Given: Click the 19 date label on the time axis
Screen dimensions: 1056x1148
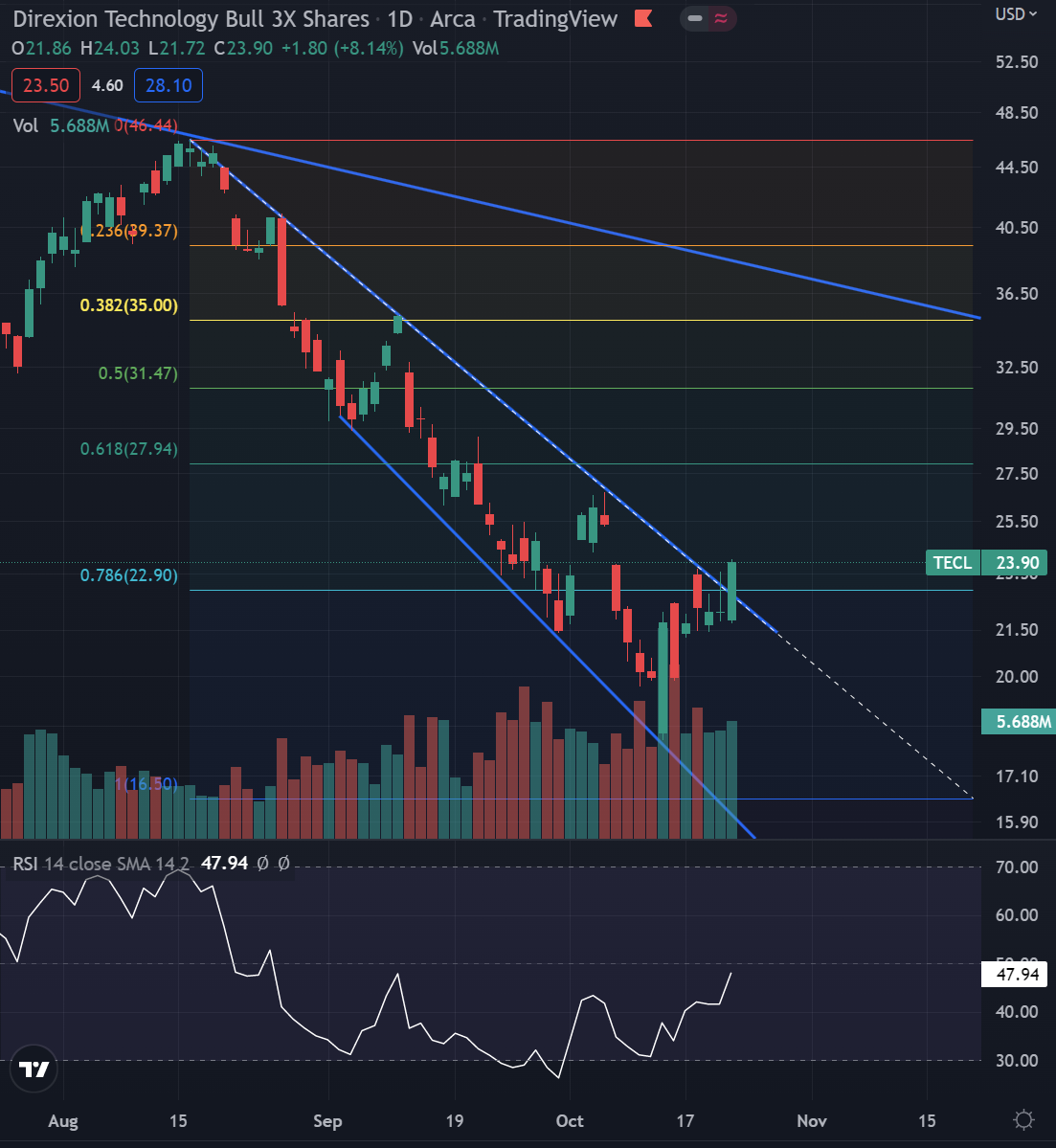Looking at the screenshot, I should [x=455, y=1121].
